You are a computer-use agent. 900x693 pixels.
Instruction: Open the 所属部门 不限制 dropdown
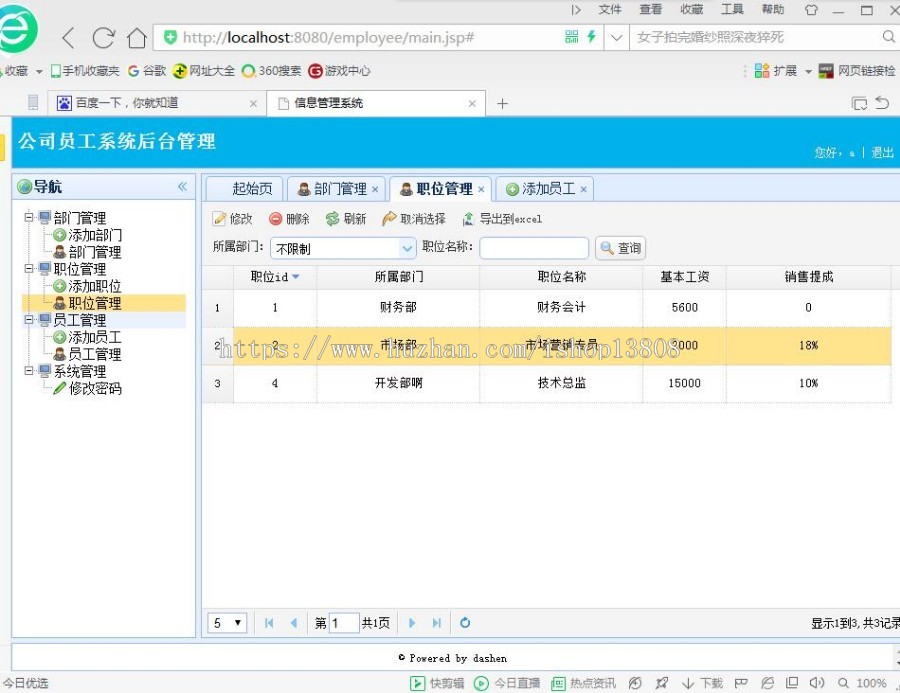(408, 247)
